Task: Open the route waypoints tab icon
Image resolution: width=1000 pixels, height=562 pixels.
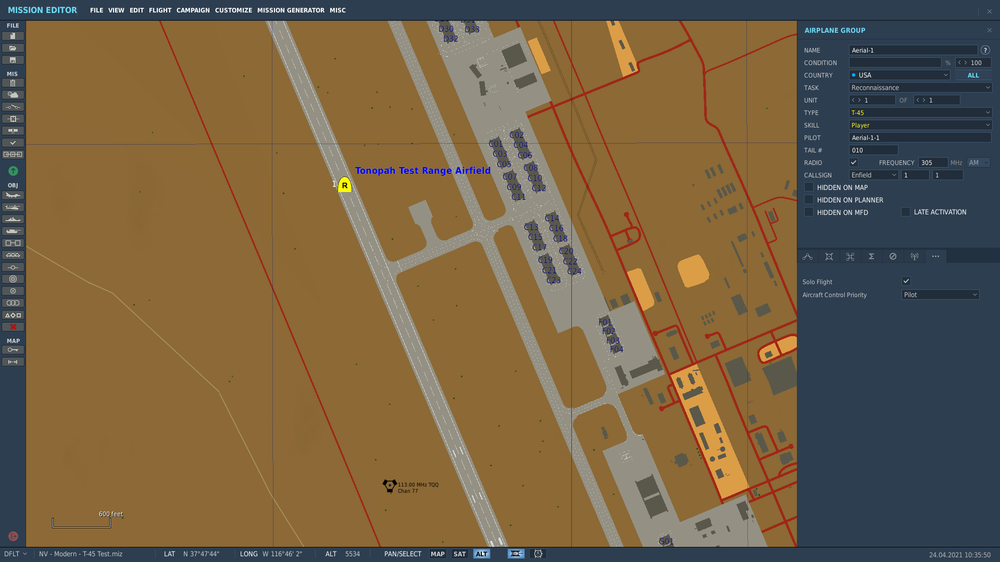Action: [807, 256]
